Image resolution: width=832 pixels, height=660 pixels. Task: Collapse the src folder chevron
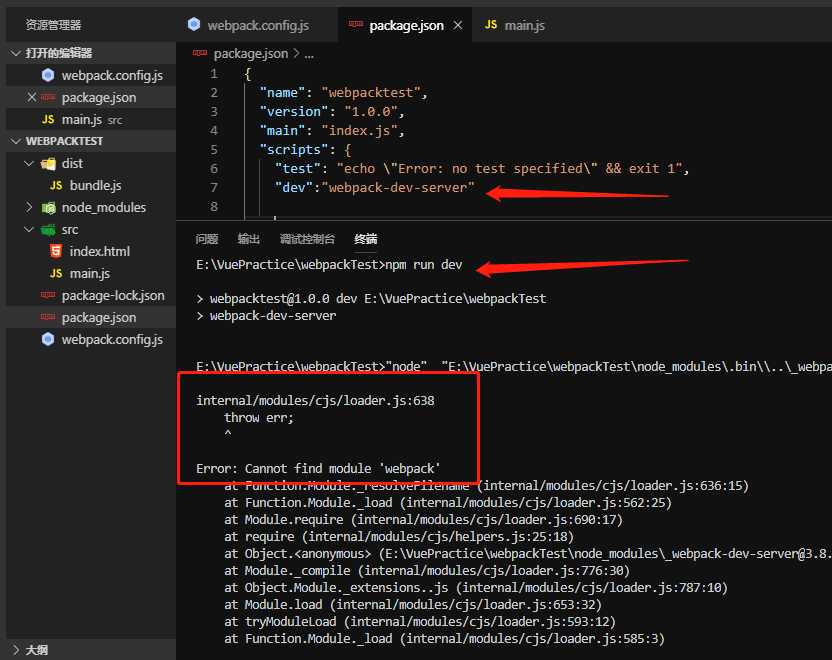pos(29,230)
